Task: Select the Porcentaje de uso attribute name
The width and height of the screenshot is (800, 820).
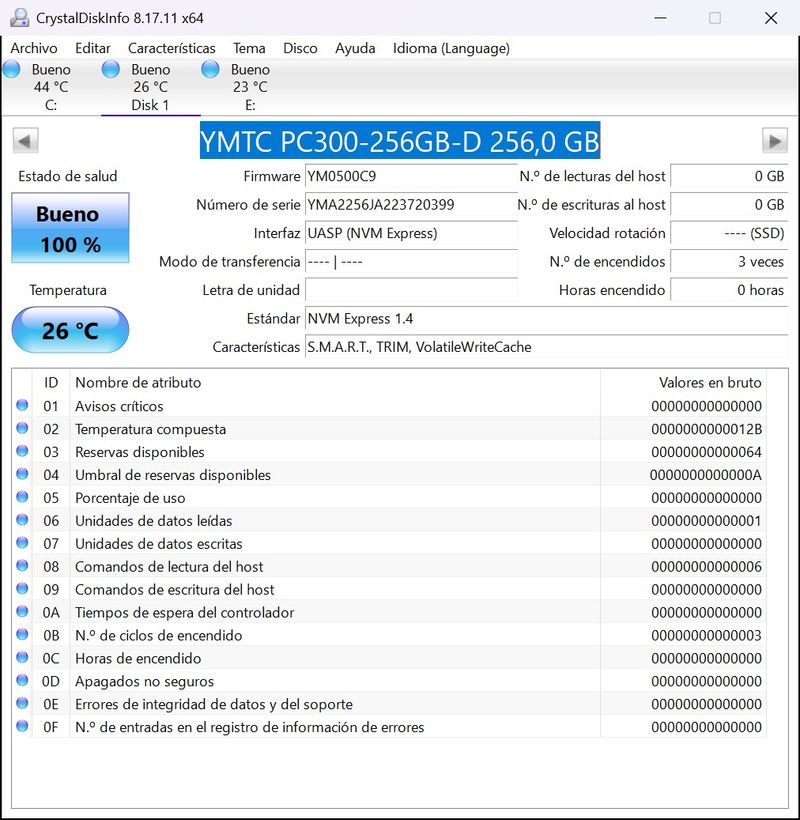Action: click(x=130, y=498)
